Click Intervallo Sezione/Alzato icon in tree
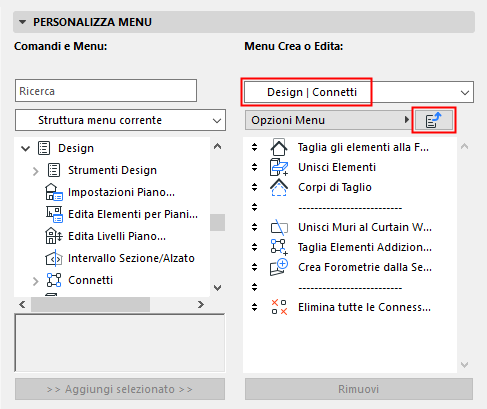 [x=54, y=258]
